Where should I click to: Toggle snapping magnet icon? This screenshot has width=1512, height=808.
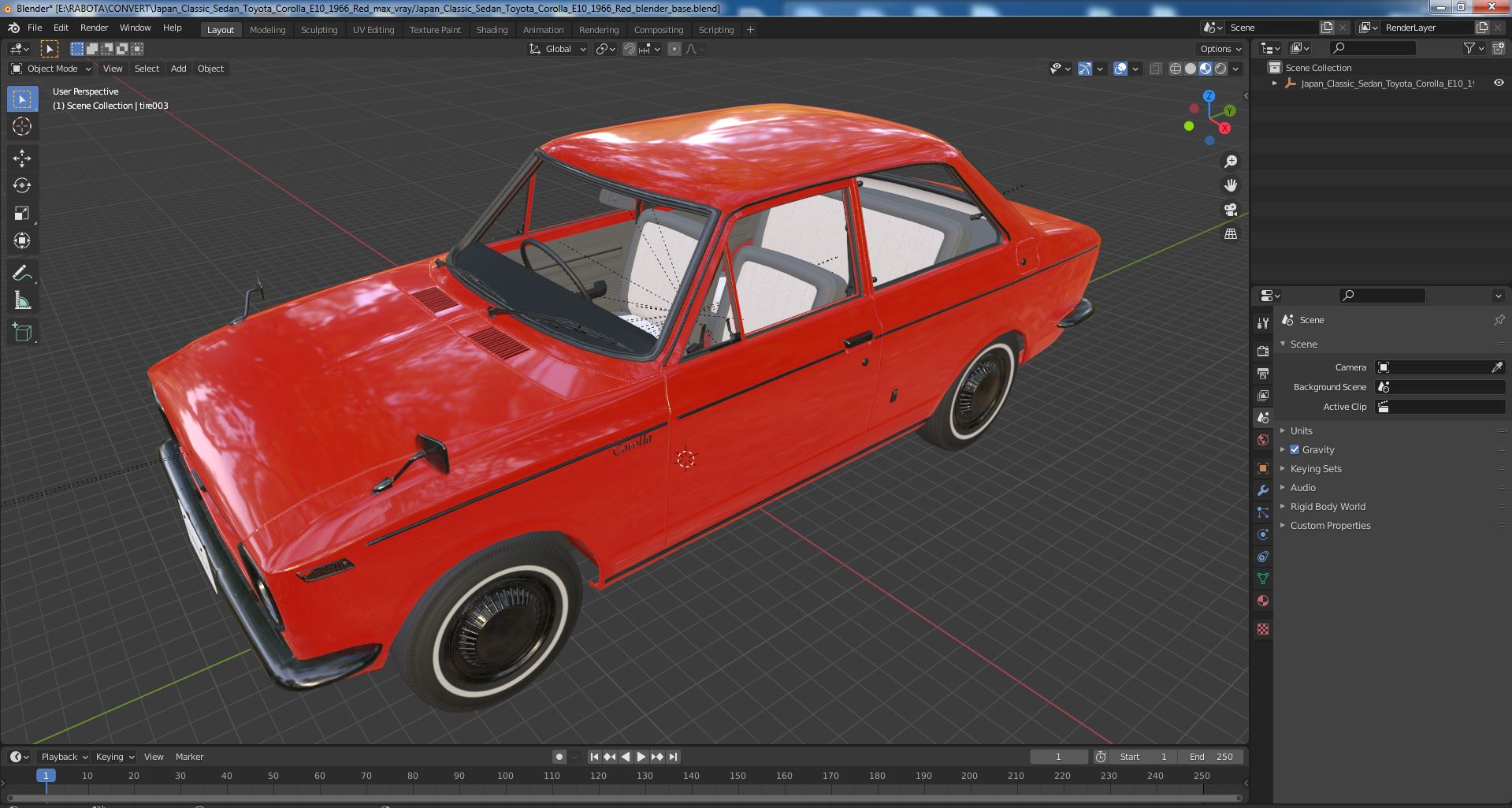pos(629,49)
